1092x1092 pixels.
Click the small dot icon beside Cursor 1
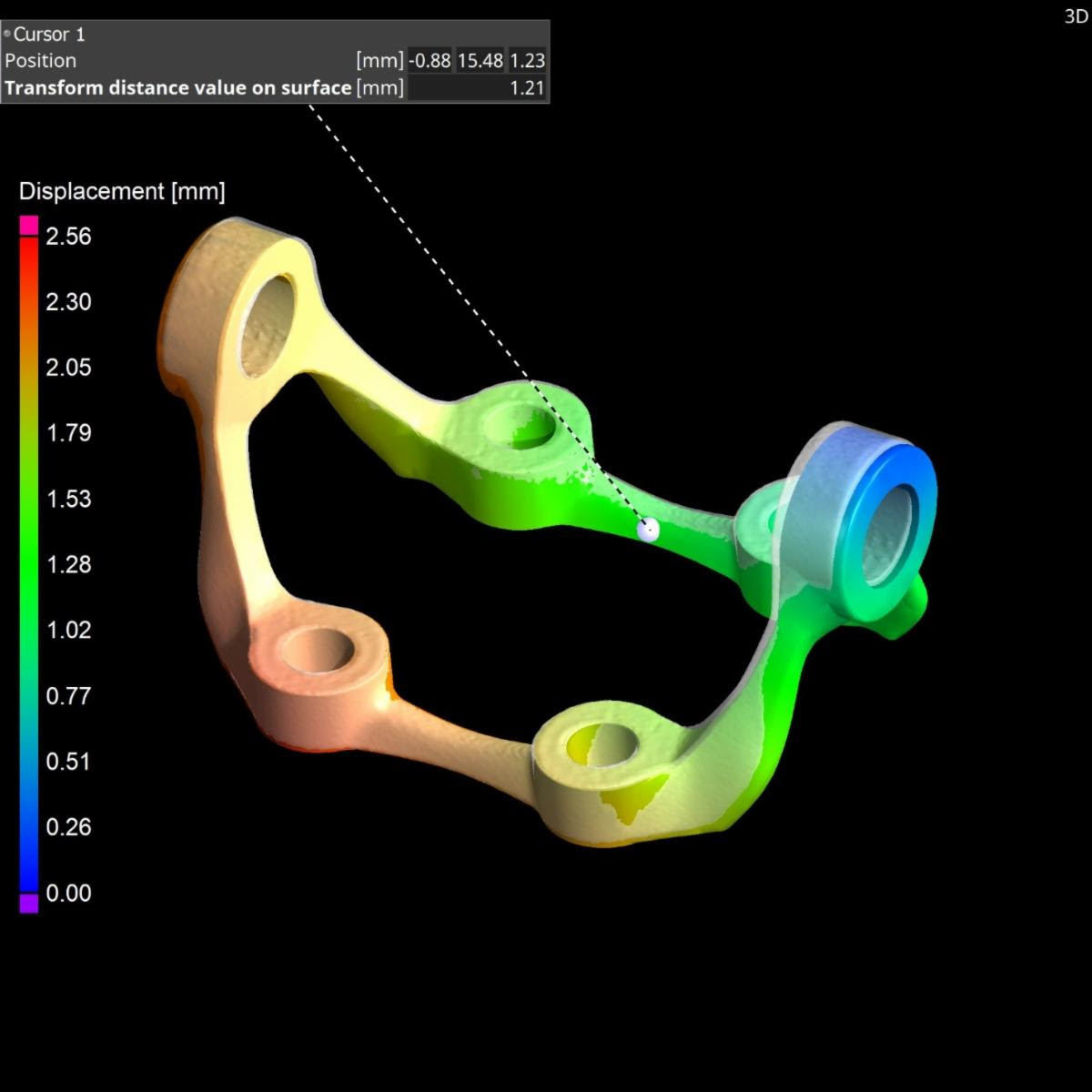tap(7, 35)
